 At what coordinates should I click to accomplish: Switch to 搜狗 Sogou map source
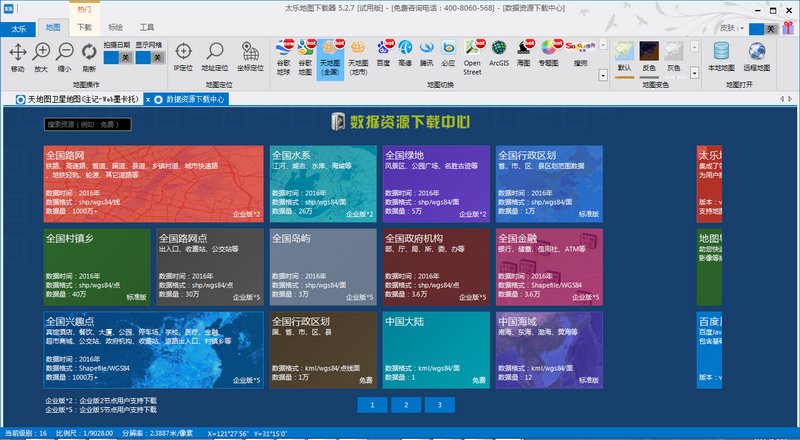point(580,54)
